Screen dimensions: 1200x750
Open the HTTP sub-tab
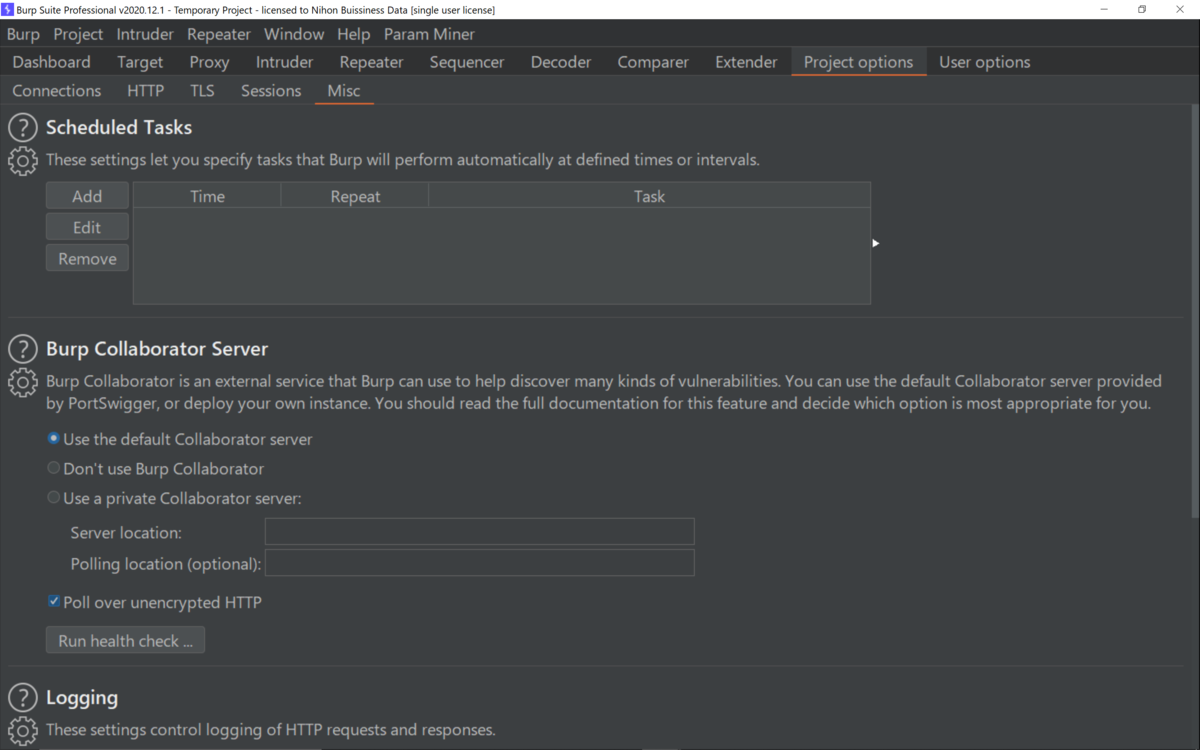146,91
